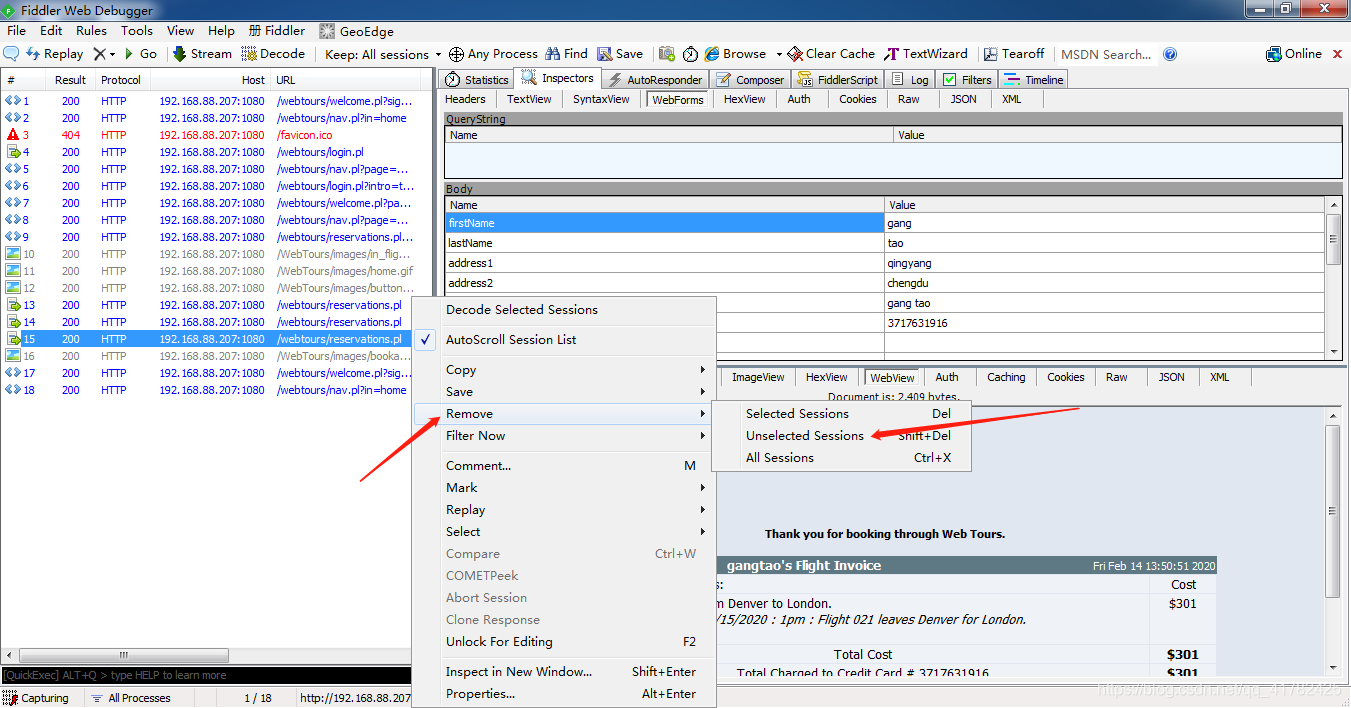Switch to the Timeline tab

[x=1033, y=79]
